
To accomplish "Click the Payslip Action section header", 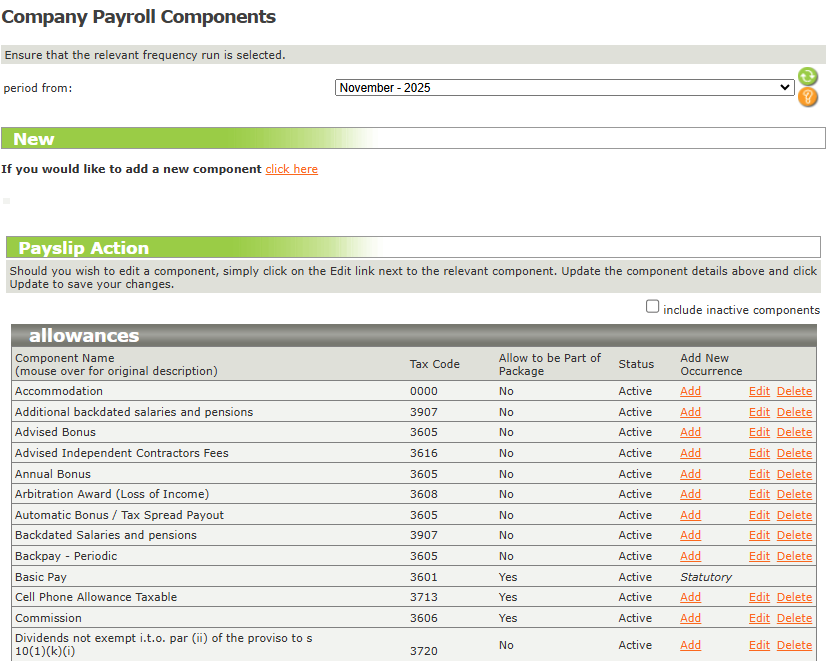I will 84,248.
